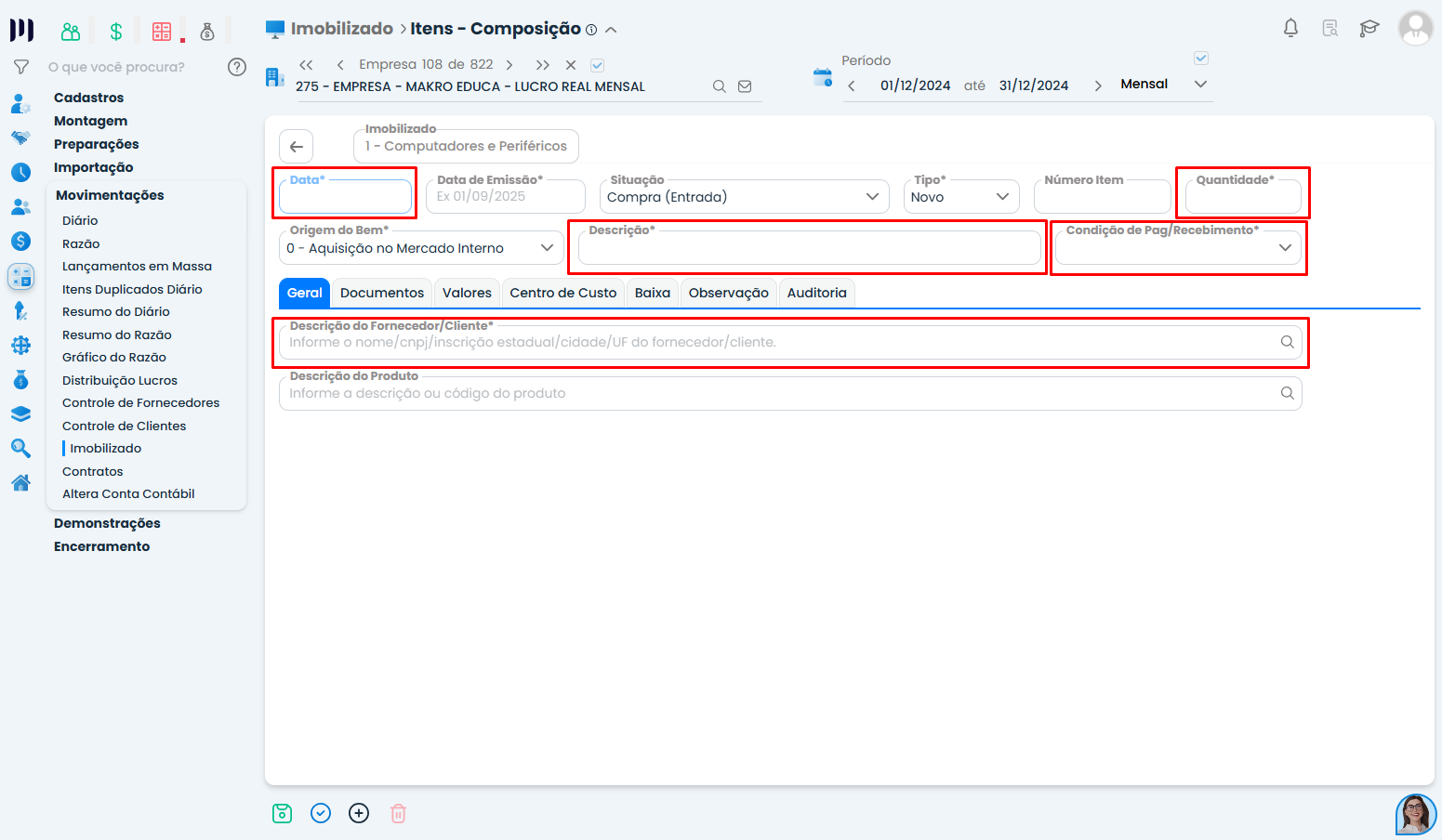Search supplier with the magnifier icon
Viewport: 1442px width, 840px height.
click(1287, 342)
